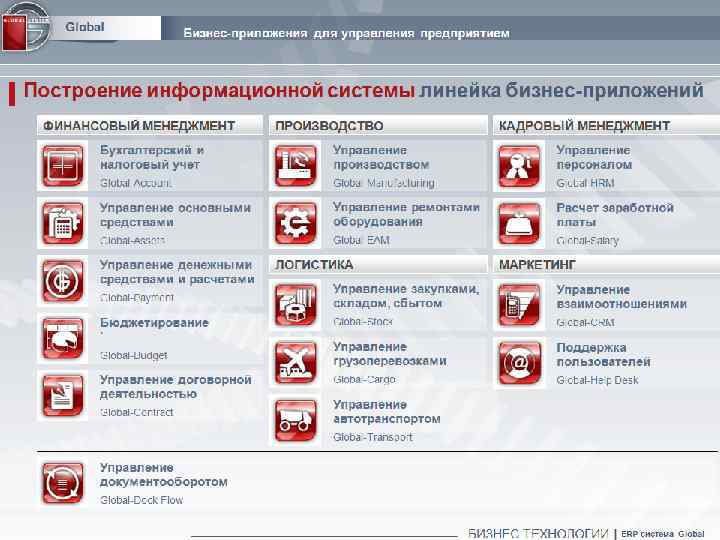Click the purchasing and warehouse stock icon
Screen dimensions: 720x540
(295, 304)
